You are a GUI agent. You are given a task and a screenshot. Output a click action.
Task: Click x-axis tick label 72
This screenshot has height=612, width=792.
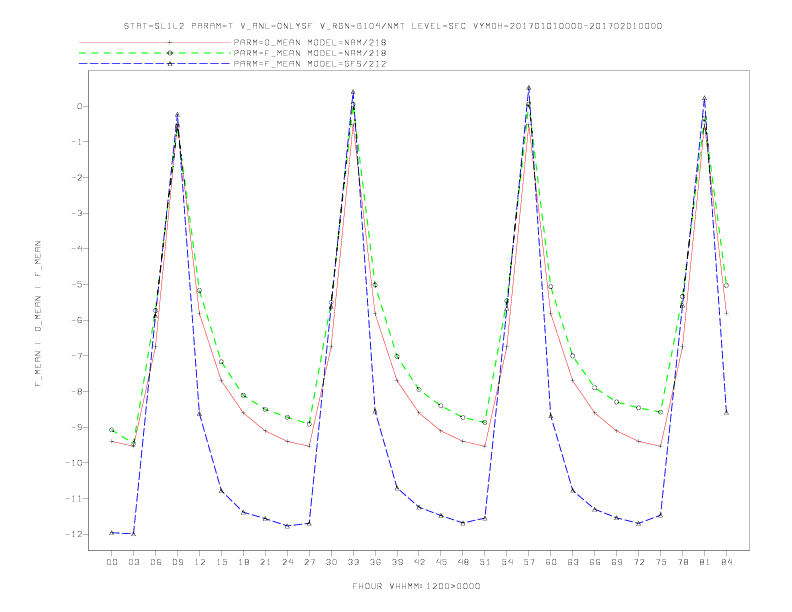tap(638, 562)
